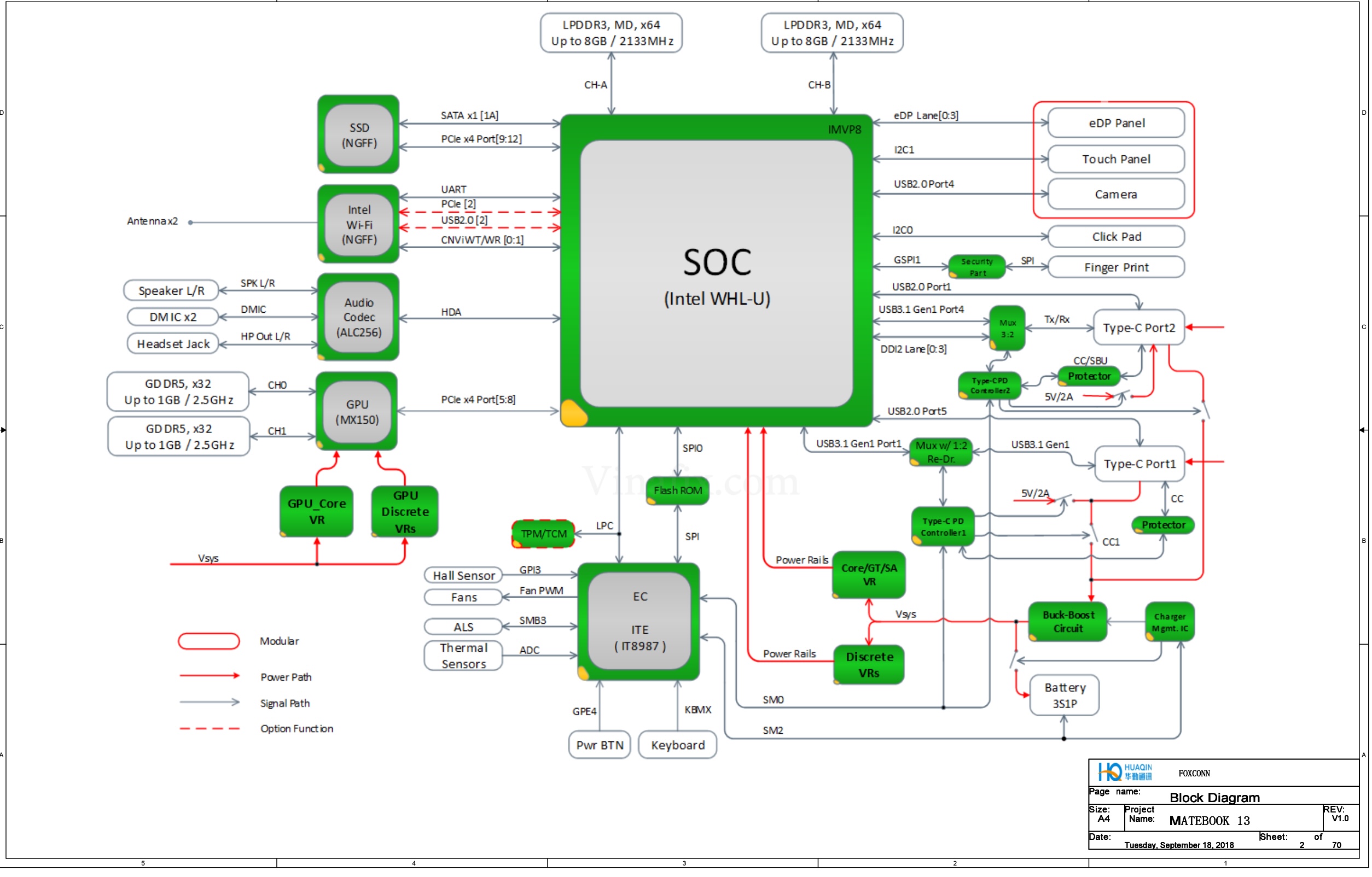Select the Camera box
1372x877 pixels.
point(1116,194)
